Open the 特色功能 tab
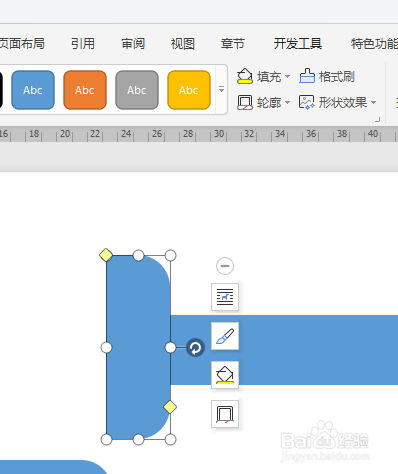398x474 pixels. point(374,44)
